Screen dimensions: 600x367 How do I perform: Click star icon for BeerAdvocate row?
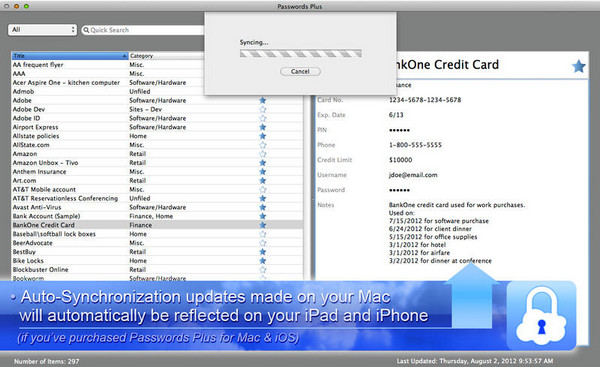[x=262, y=243]
